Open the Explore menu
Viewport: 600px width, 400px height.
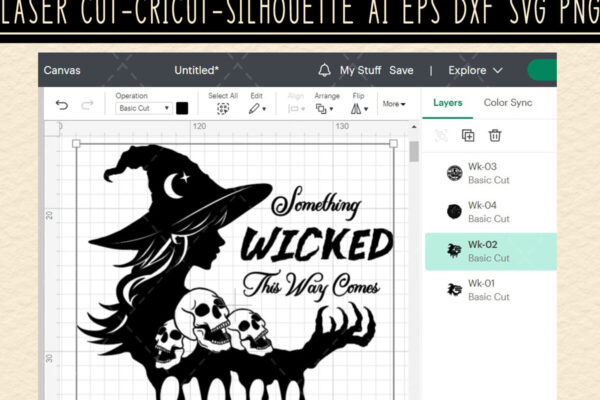click(475, 70)
